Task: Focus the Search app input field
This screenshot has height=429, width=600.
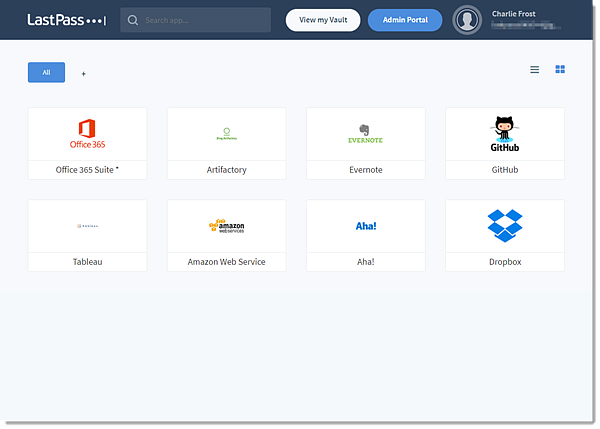Action: 195,20
